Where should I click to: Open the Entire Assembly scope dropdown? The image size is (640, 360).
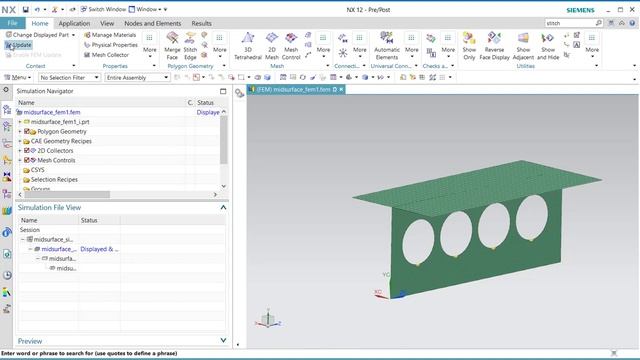(x=137, y=77)
